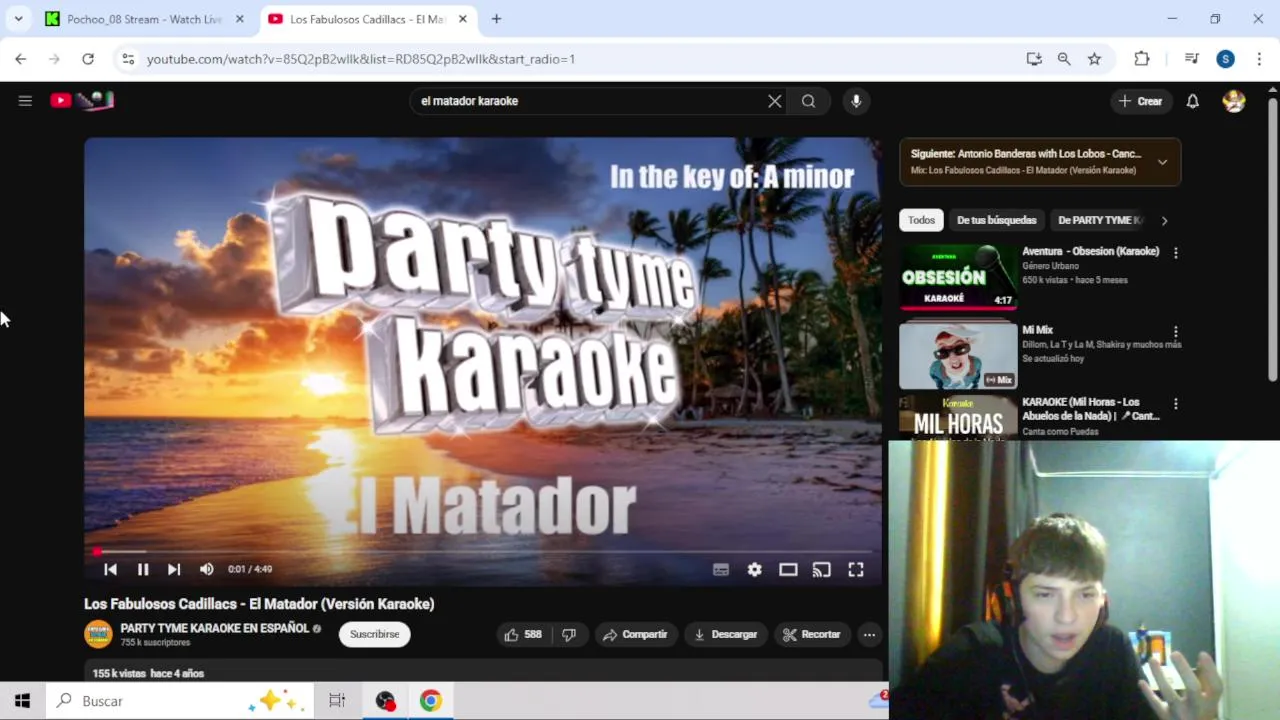Open Aventura - Obsesion (Karaoke) title

click(x=1090, y=251)
